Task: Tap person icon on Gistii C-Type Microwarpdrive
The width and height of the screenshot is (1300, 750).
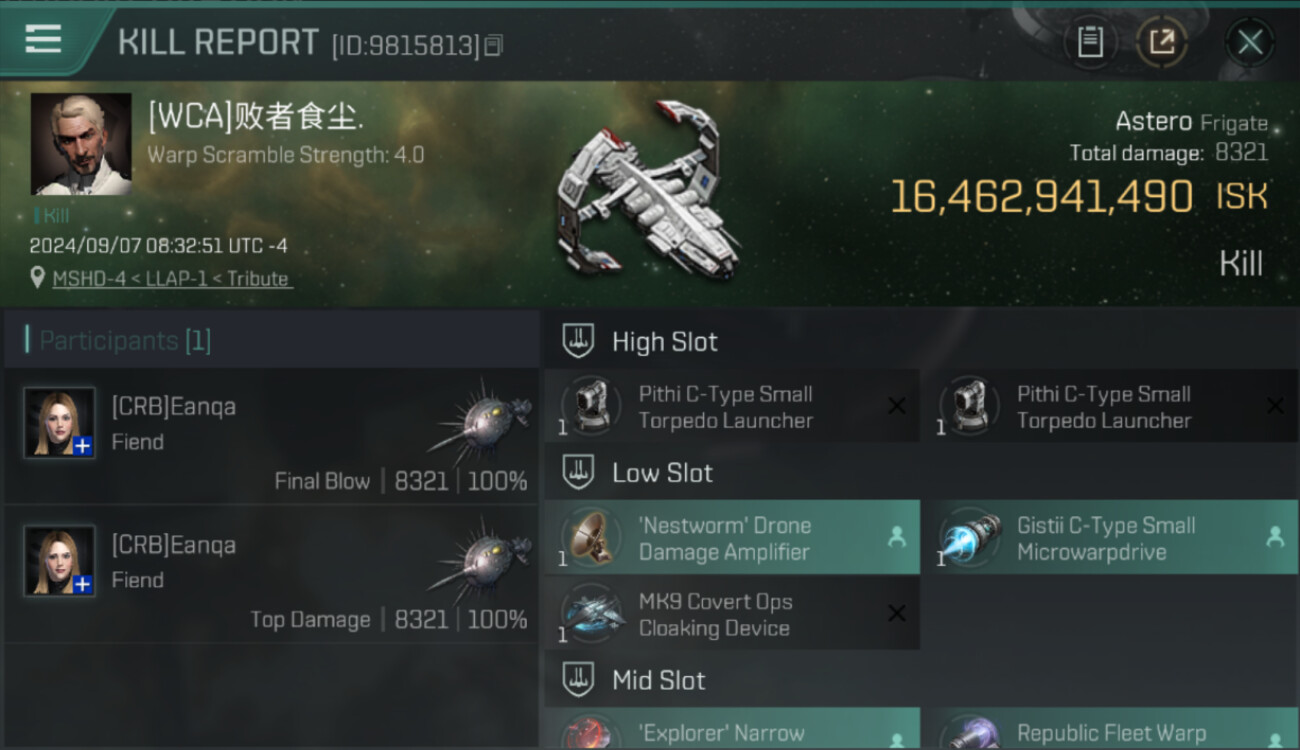Action: (1275, 538)
